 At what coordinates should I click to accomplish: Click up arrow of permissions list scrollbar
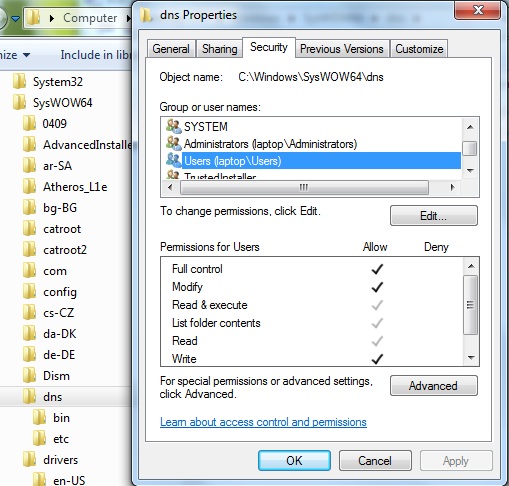click(471, 266)
